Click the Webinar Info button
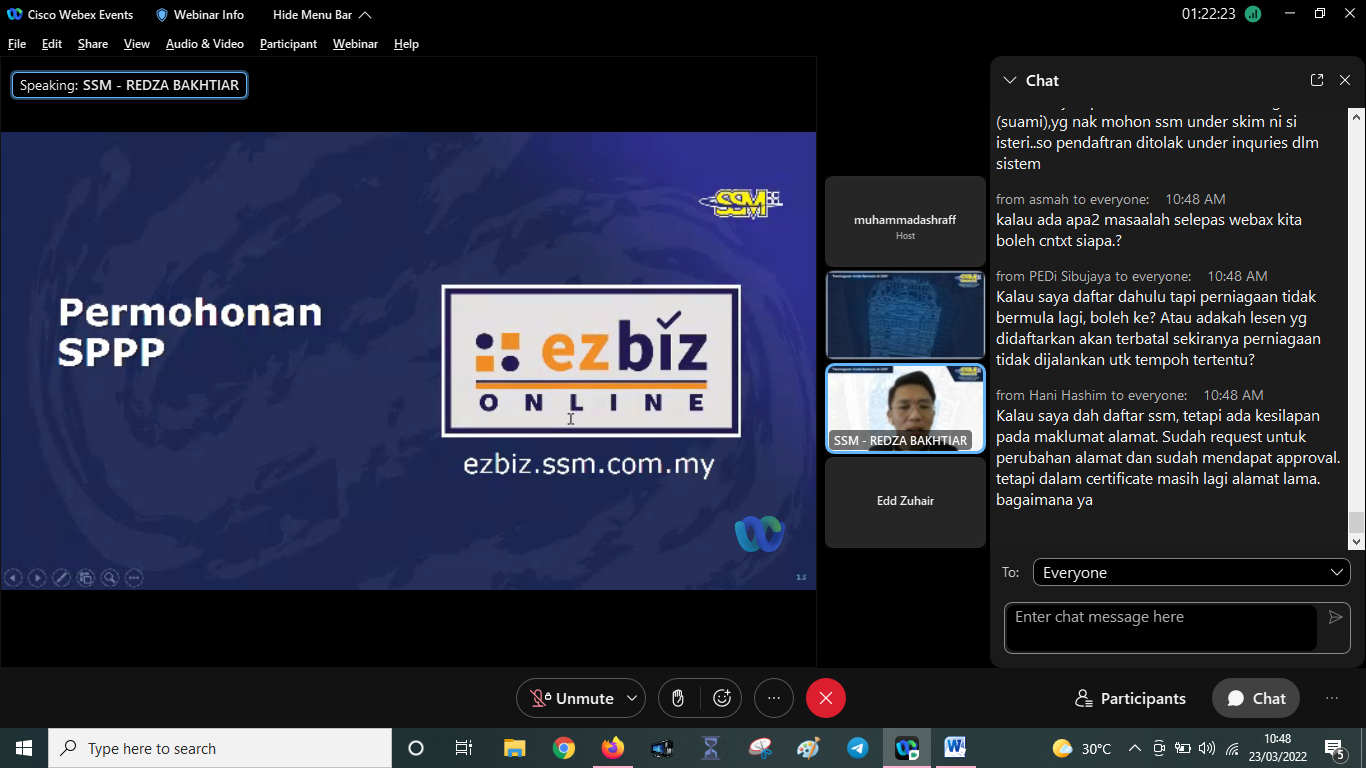The width and height of the screenshot is (1366, 768). [199, 15]
